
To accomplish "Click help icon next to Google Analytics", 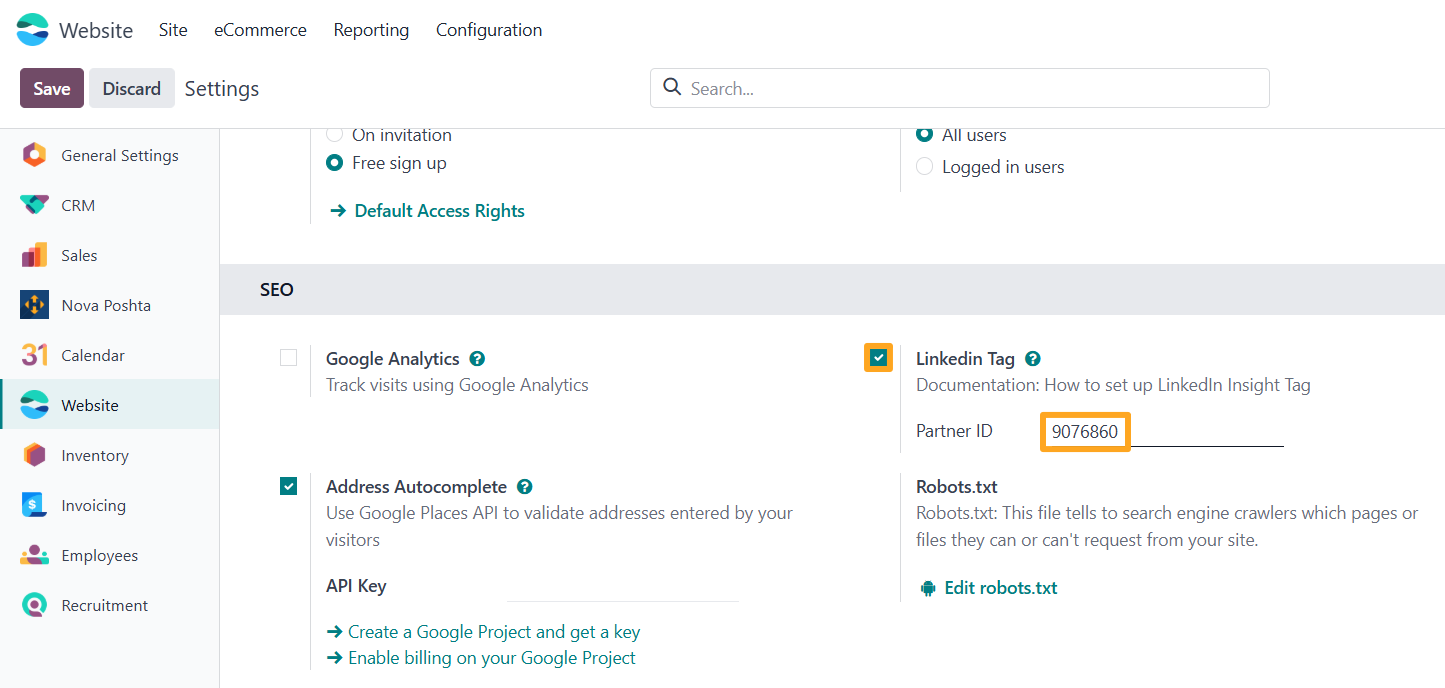I will [477, 359].
